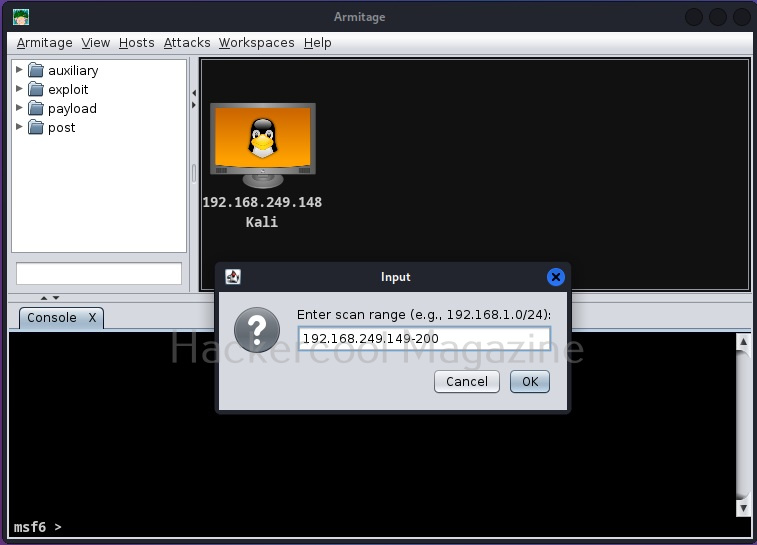
Task: Open the Help menu
Action: coord(318,43)
